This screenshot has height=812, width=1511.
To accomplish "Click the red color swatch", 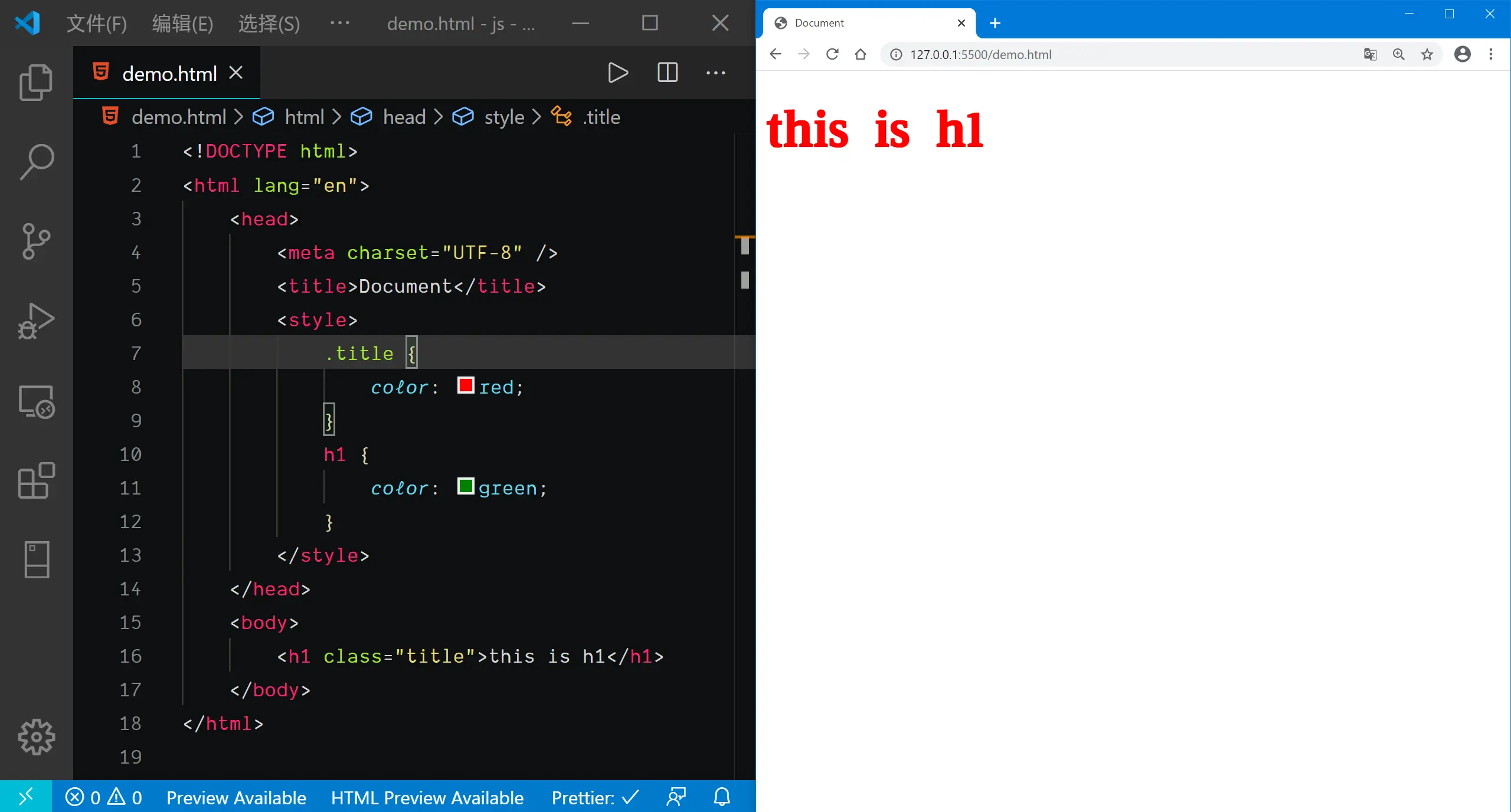I will [x=466, y=386].
